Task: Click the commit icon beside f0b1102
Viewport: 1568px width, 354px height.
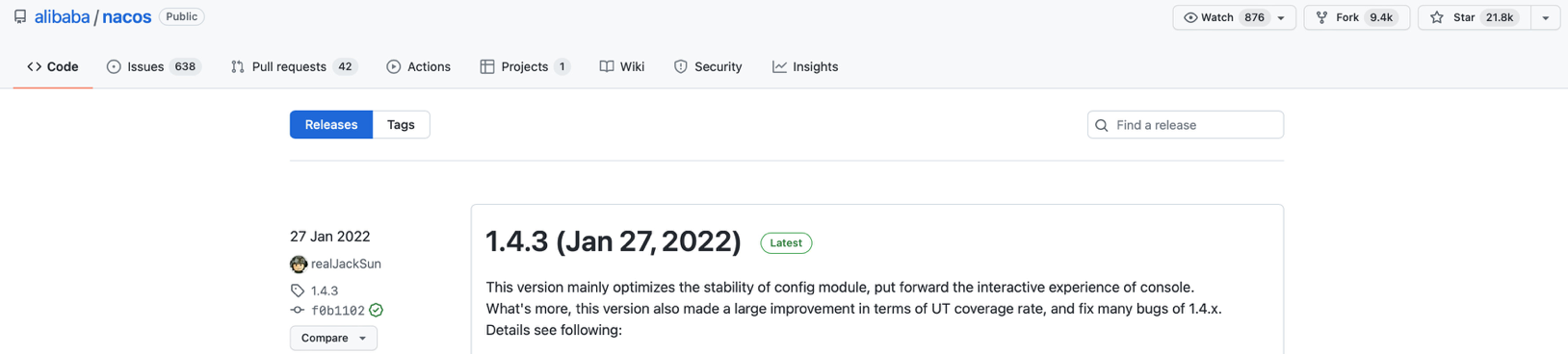Action: coord(298,310)
